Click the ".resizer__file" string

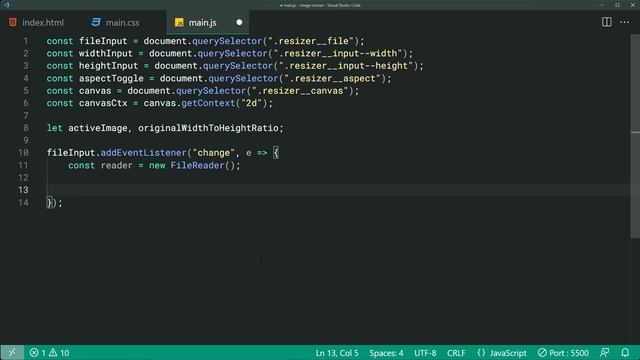311,41
